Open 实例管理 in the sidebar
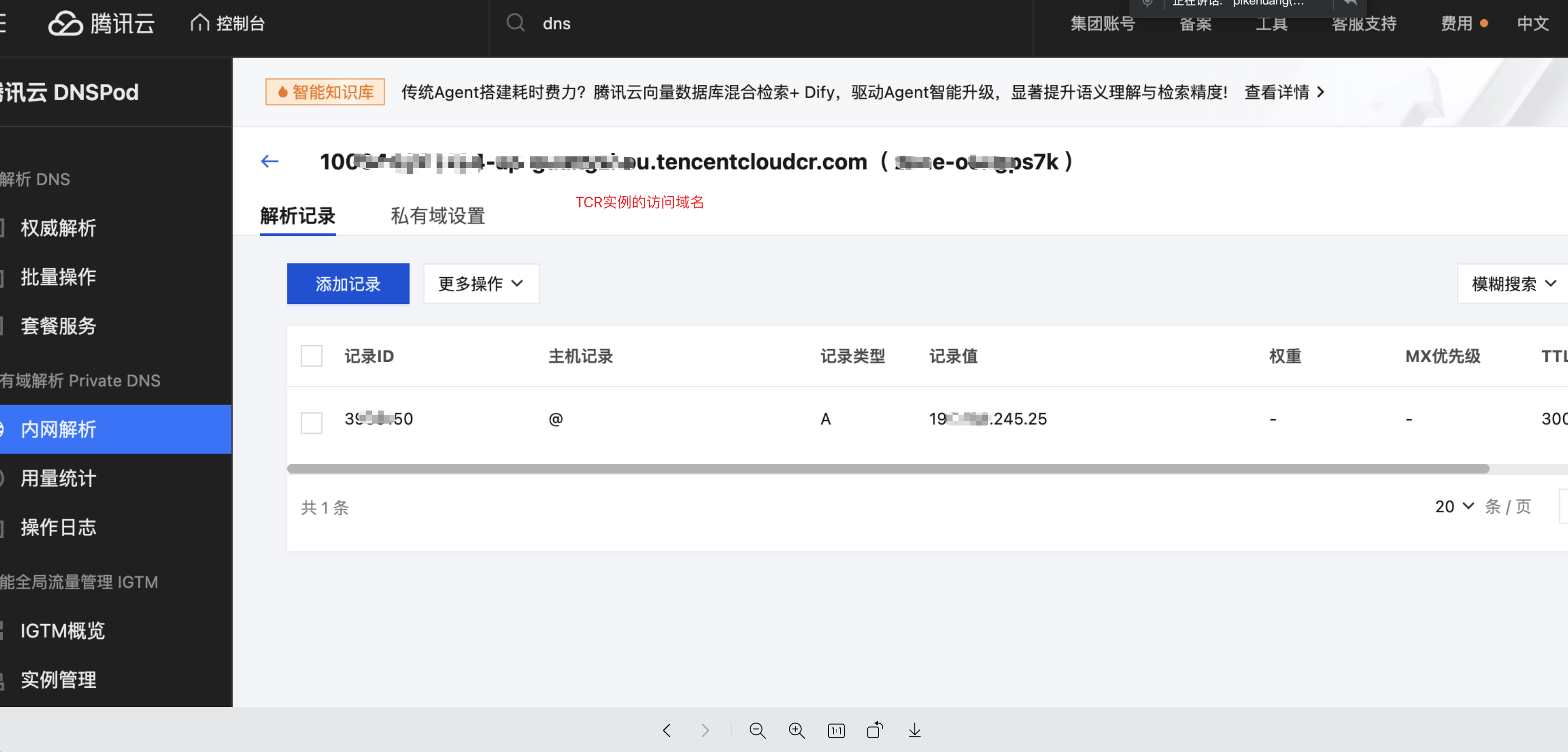 click(58, 679)
